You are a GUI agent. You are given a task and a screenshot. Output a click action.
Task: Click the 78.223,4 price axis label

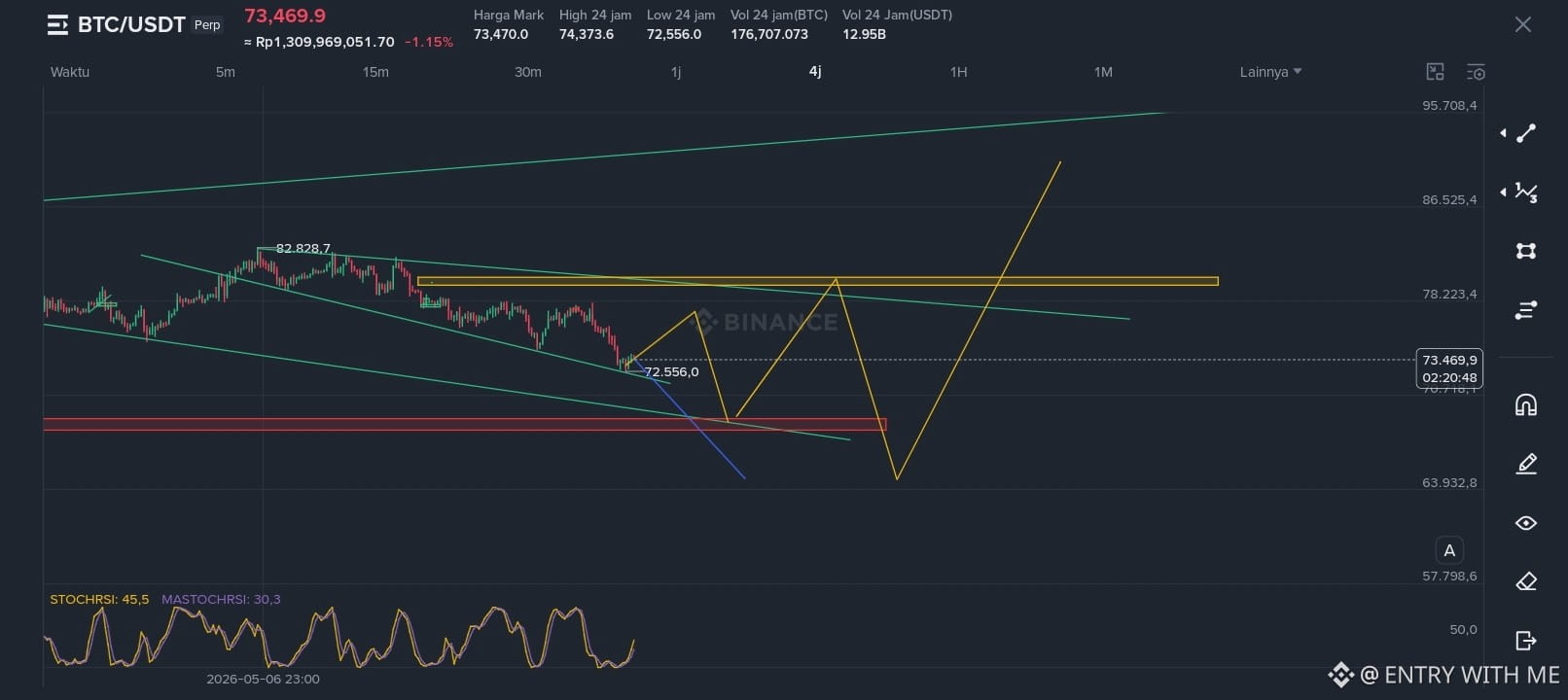click(1449, 294)
